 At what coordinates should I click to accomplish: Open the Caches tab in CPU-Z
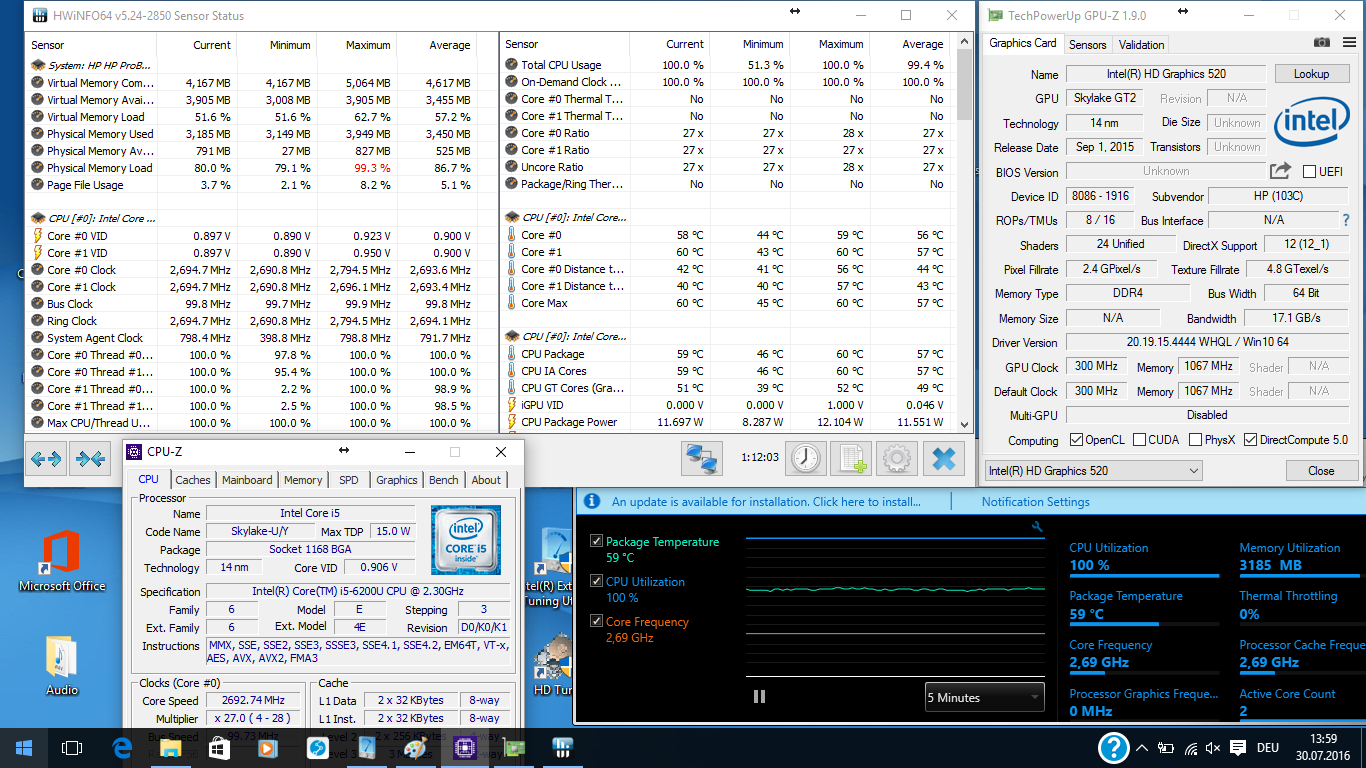pyautogui.click(x=193, y=480)
